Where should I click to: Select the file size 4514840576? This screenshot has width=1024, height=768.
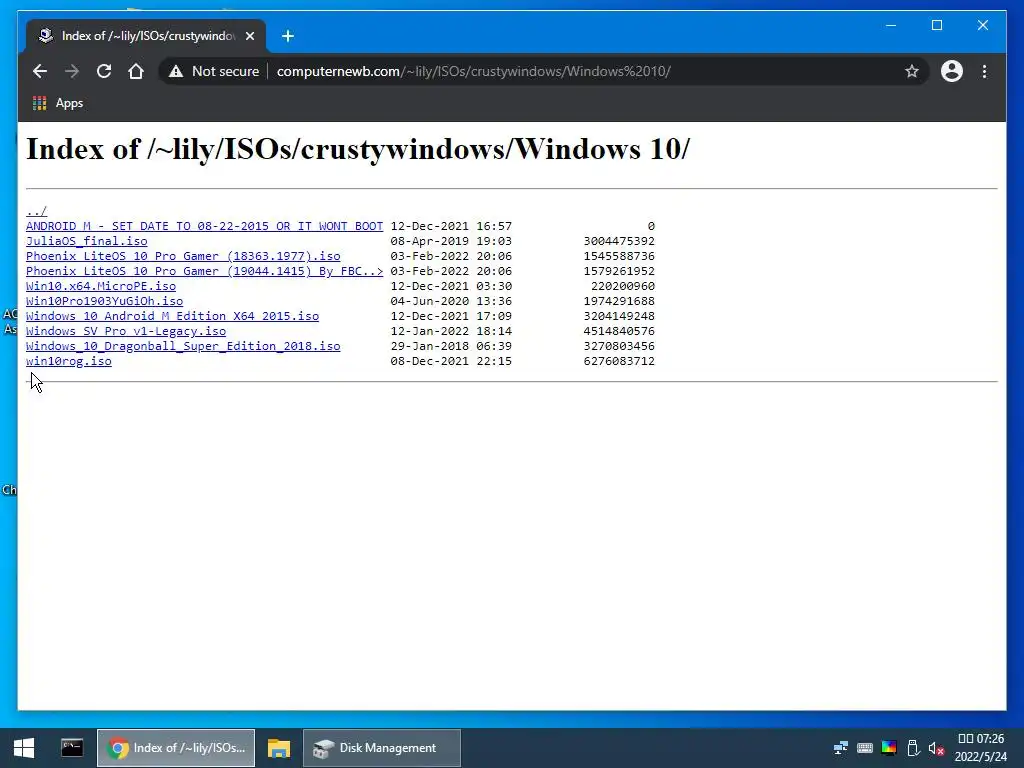(x=619, y=331)
